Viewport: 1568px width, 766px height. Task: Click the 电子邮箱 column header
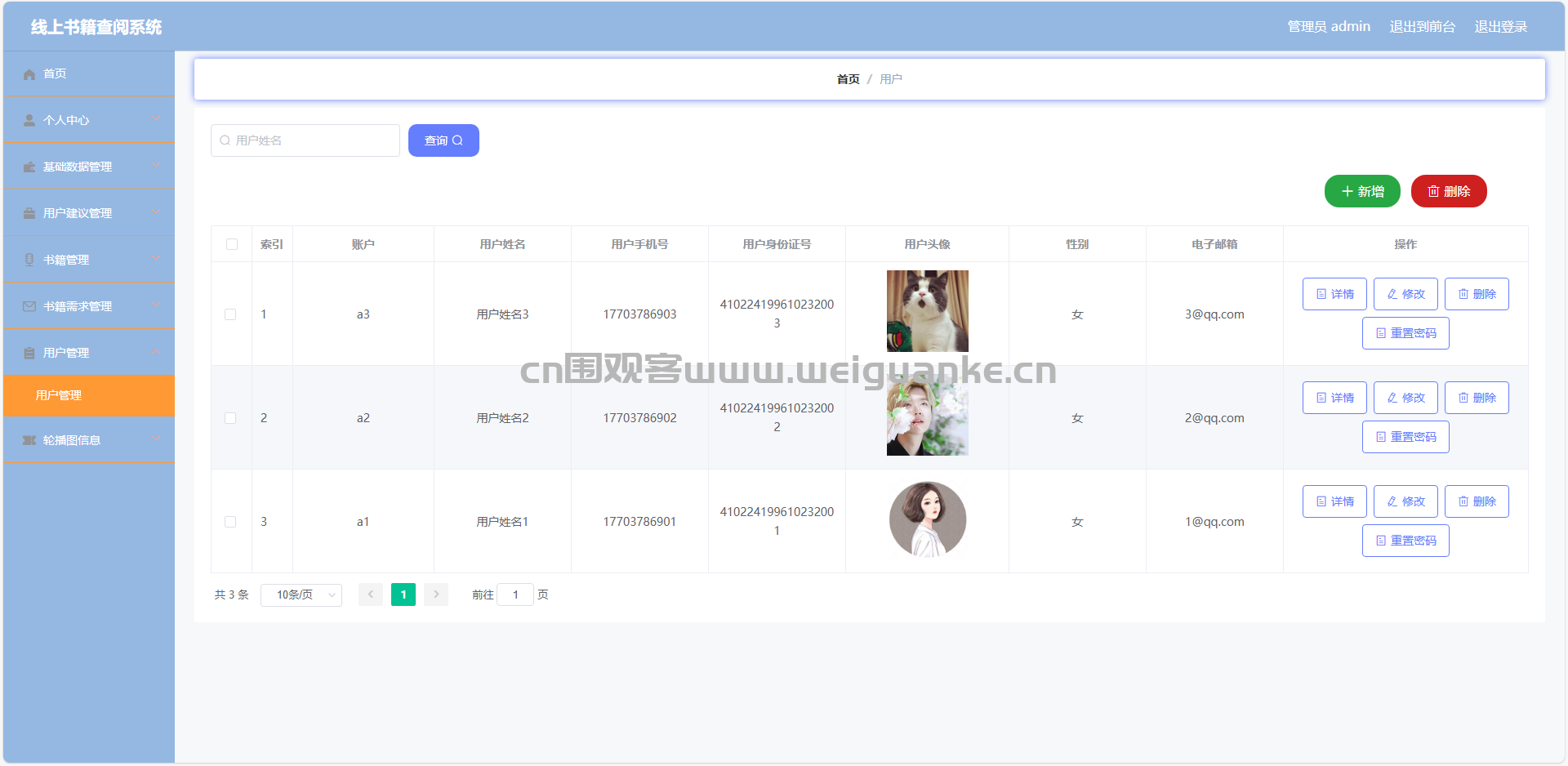pyautogui.click(x=1214, y=244)
